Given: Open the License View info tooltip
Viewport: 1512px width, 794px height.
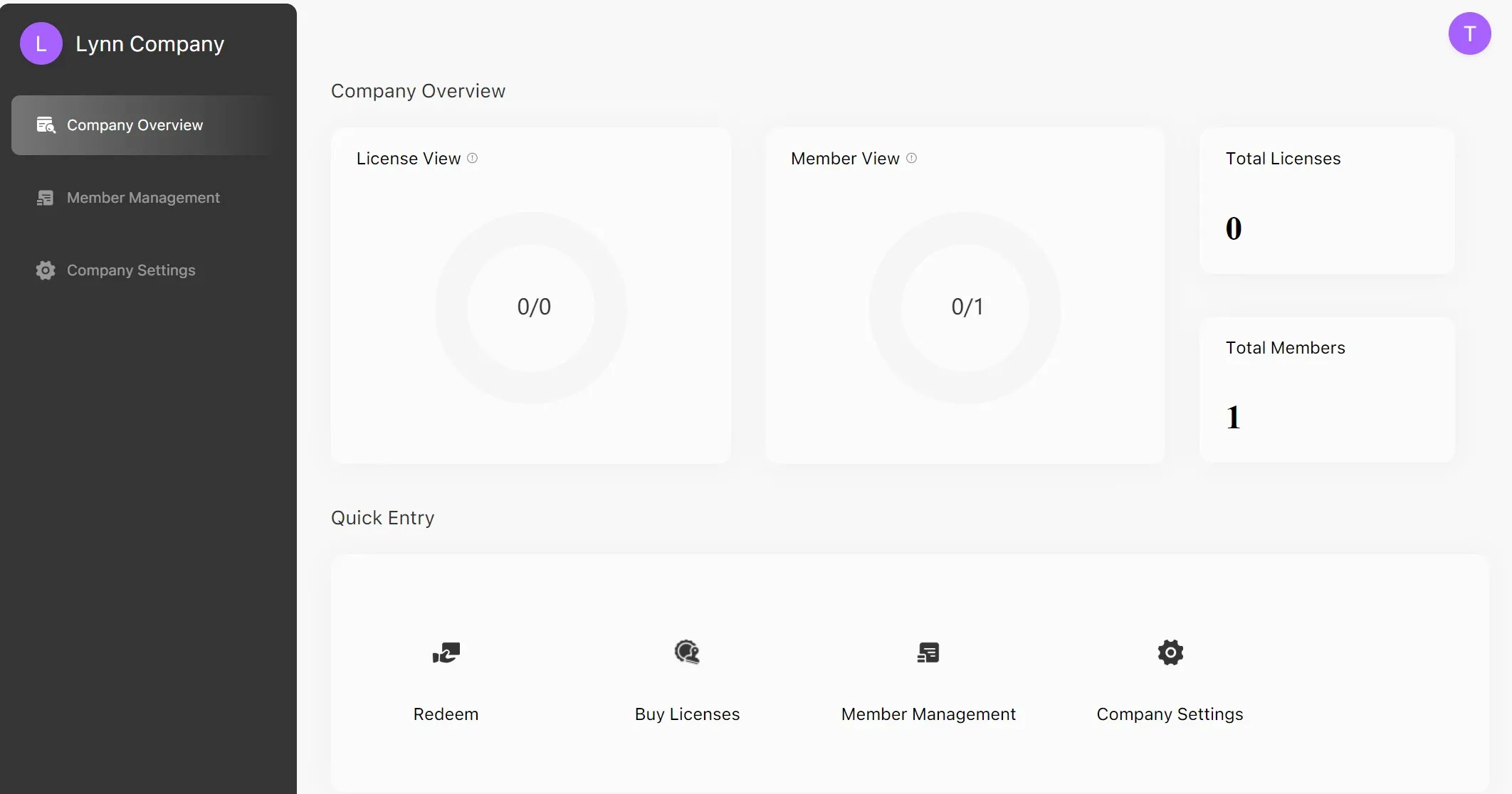Looking at the screenshot, I should (x=472, y=158).
